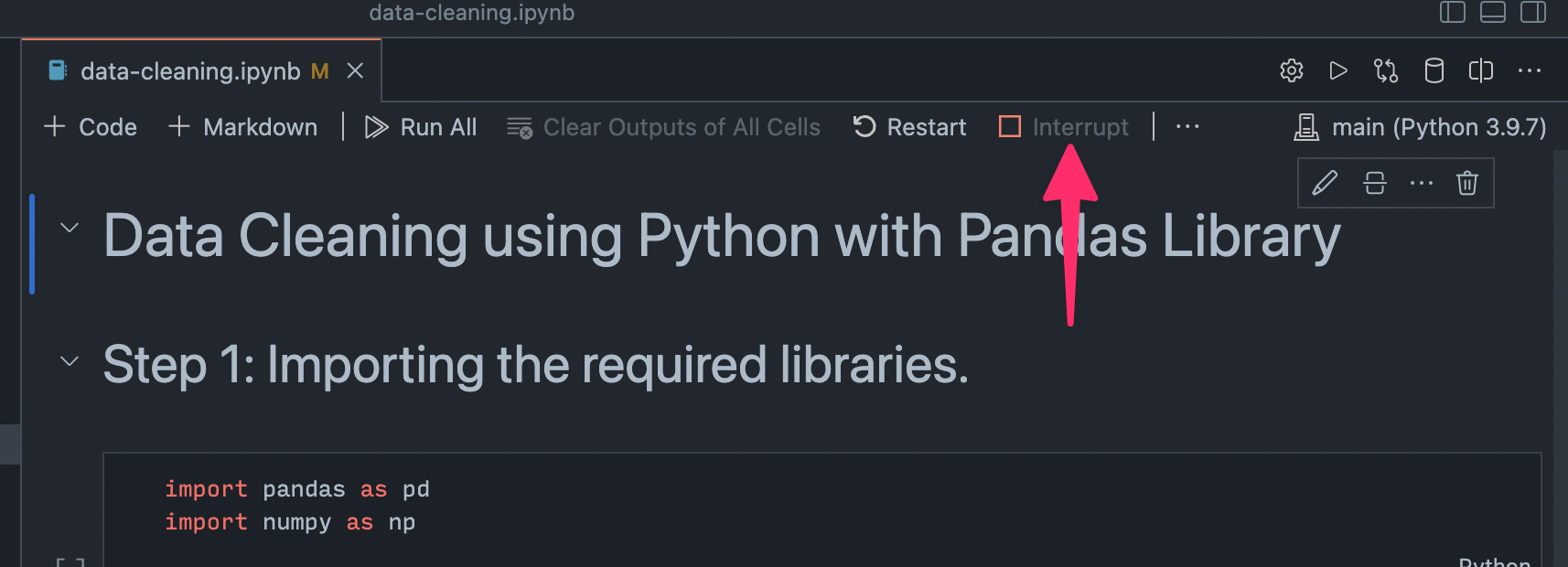Split the cell using the split icon
Screen dimensions: 1568x567
point(1373,183)
